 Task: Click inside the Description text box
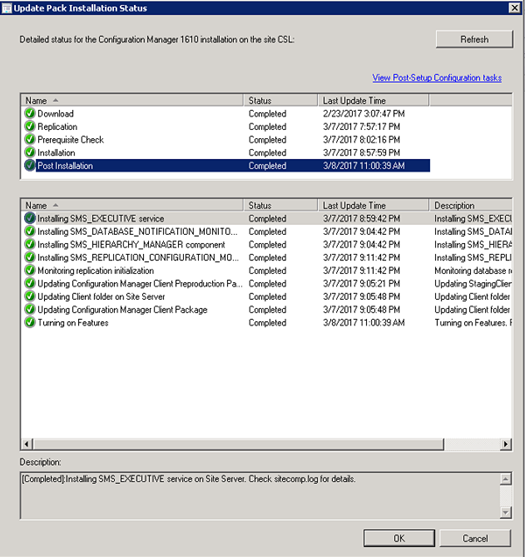260,496
